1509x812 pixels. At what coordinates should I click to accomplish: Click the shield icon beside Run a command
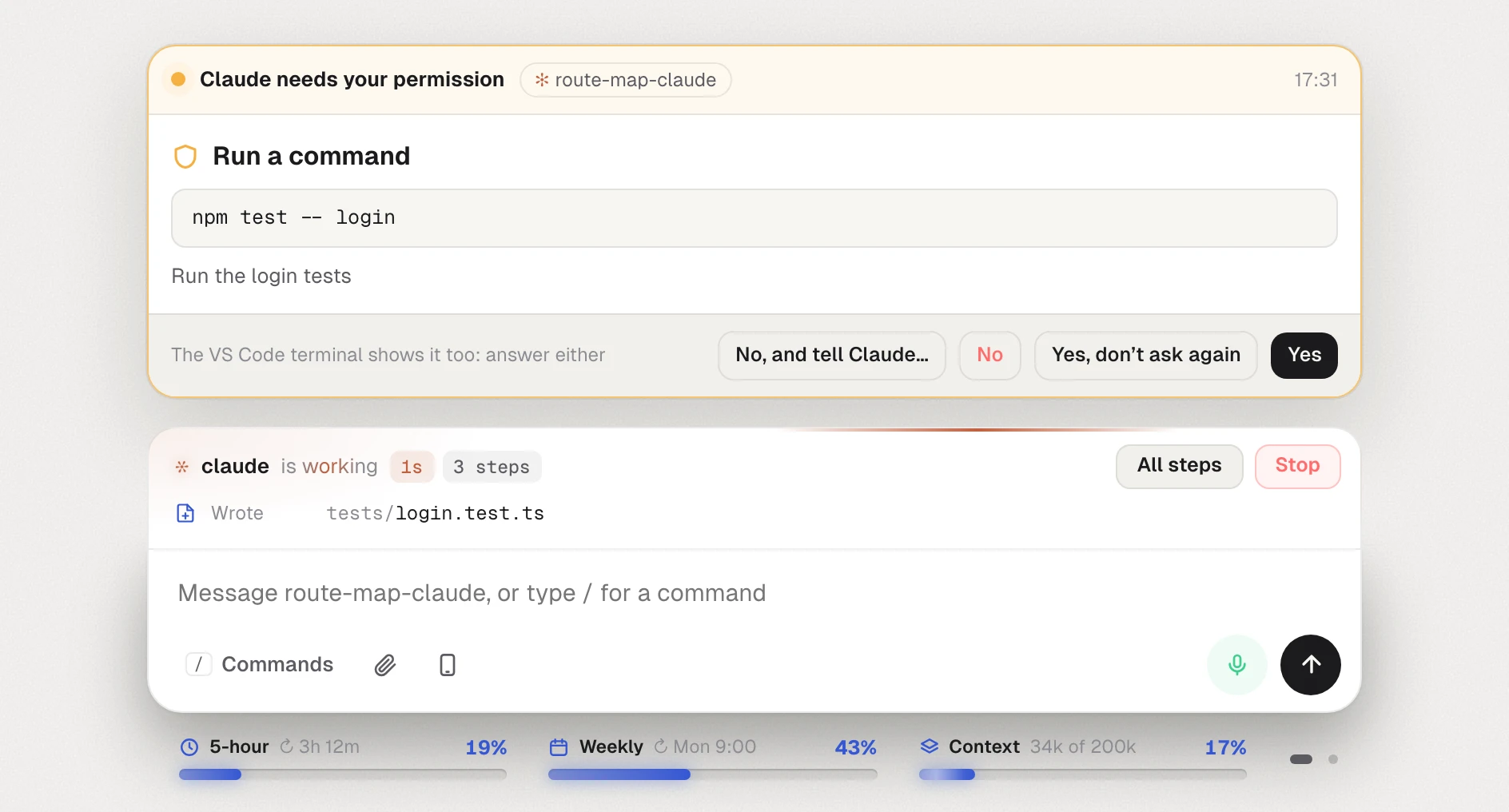[x=185, y=156]
